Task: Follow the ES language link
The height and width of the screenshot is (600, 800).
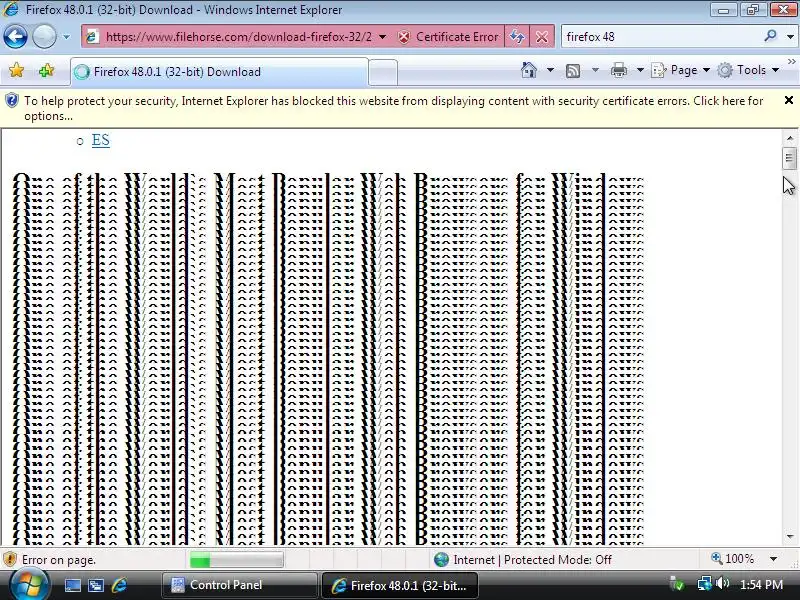Action: [101, 140]
